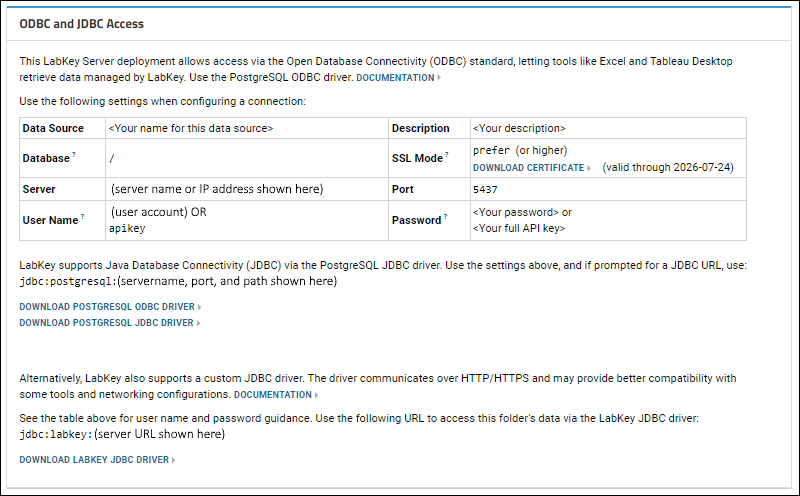Click the help icon next to SSL Mode
Screen dimensions: 800x496
click(x=447, y=154)
